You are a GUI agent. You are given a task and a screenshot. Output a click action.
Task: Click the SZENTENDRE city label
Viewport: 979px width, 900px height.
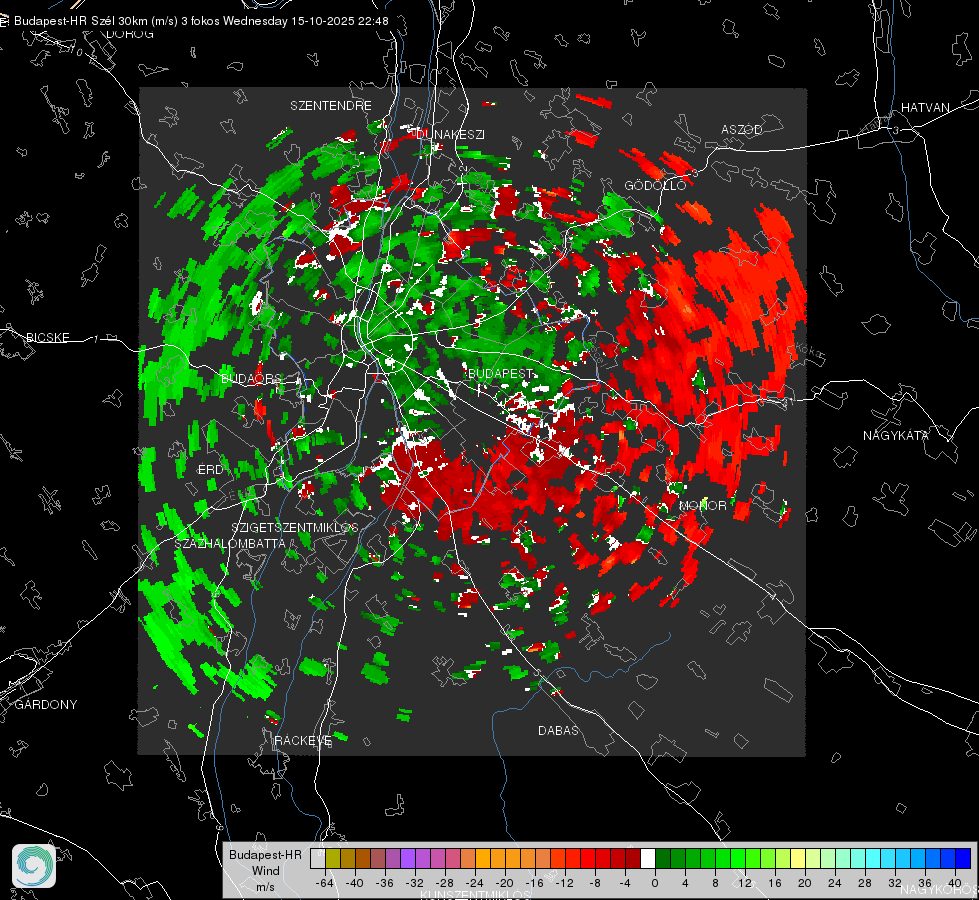click(x=331, y=106)
